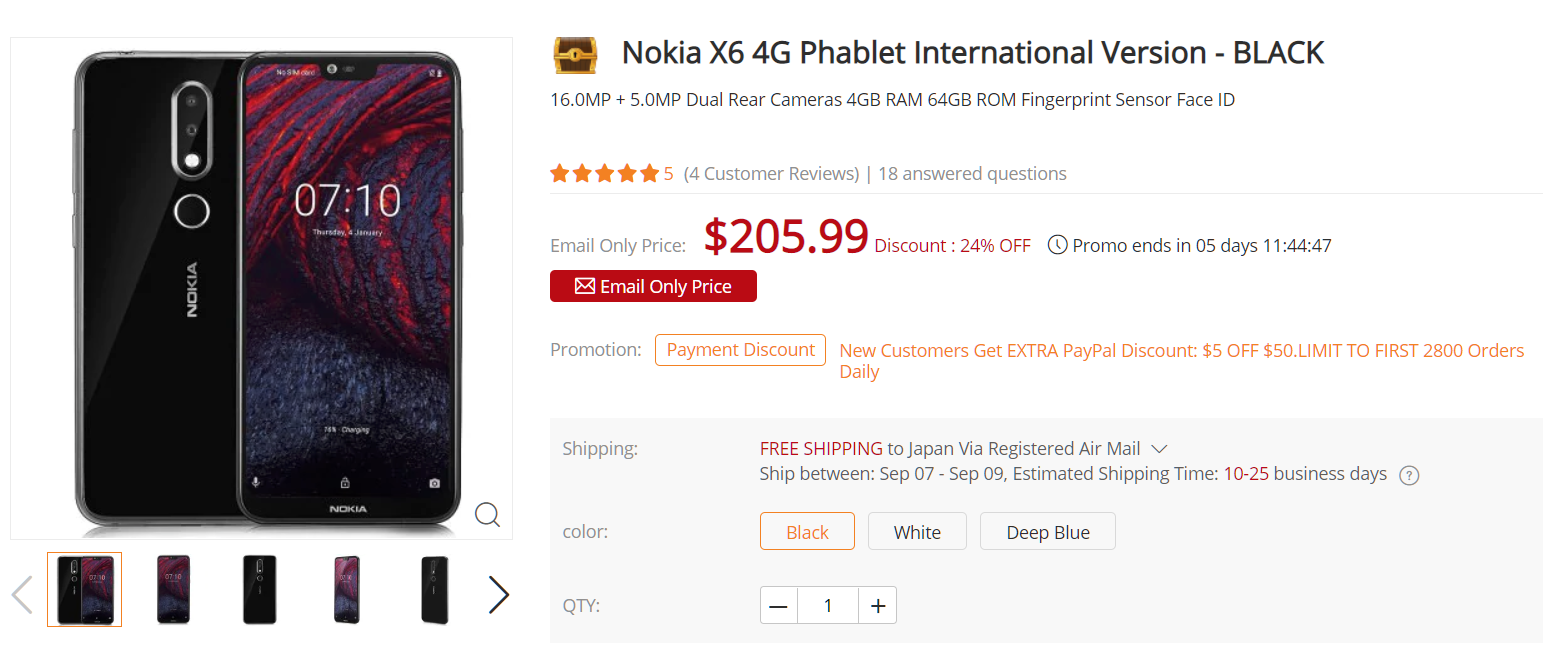1546x657 pixels.
Task: Expand the Registered Air Mail shipping dropdown
Action: click(1160, 449)
